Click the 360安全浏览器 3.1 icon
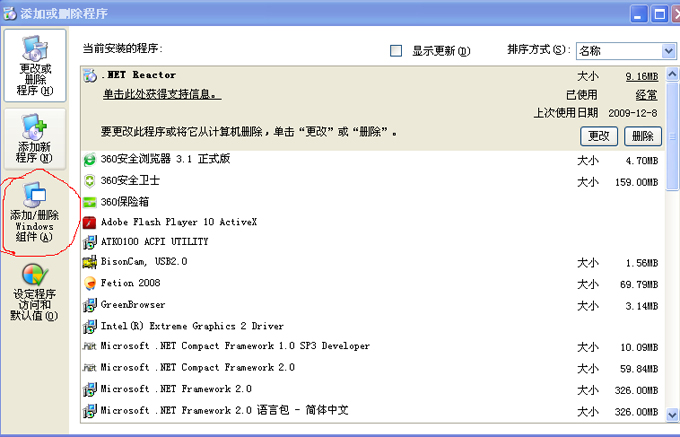This screenshot has width=680, height=437. click(x=89, y=160)
